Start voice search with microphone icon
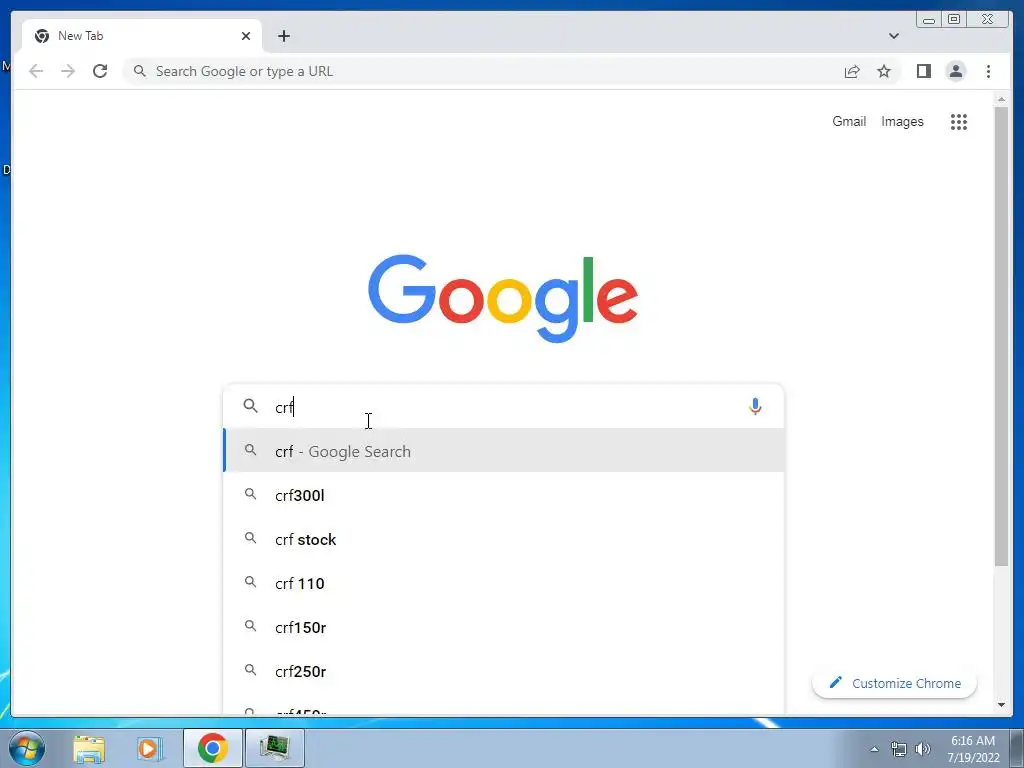Viewport: 1024px width, 768px height. [x=755, y=407]
